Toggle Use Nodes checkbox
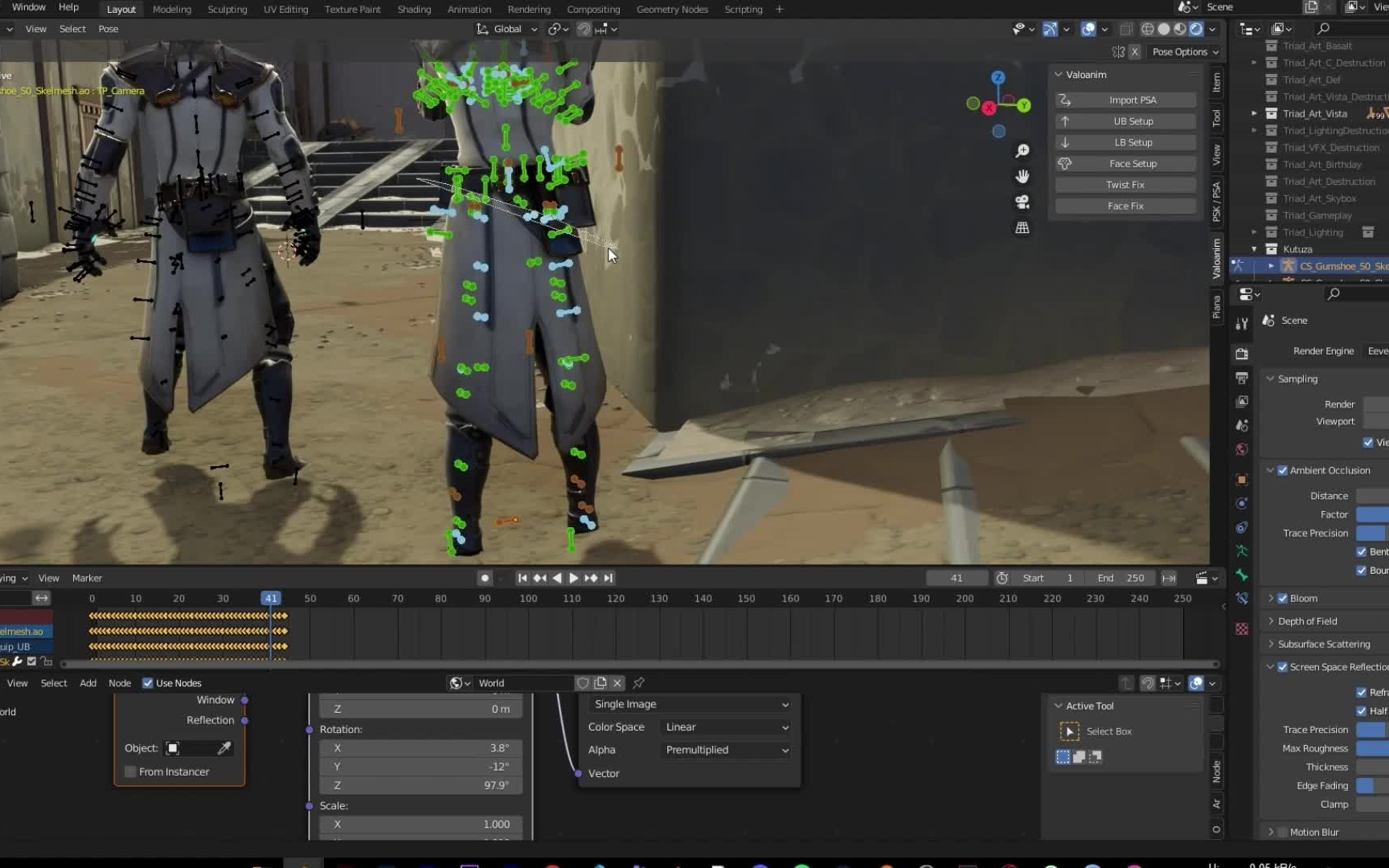 pyautogui.click(x=148, y=683)
